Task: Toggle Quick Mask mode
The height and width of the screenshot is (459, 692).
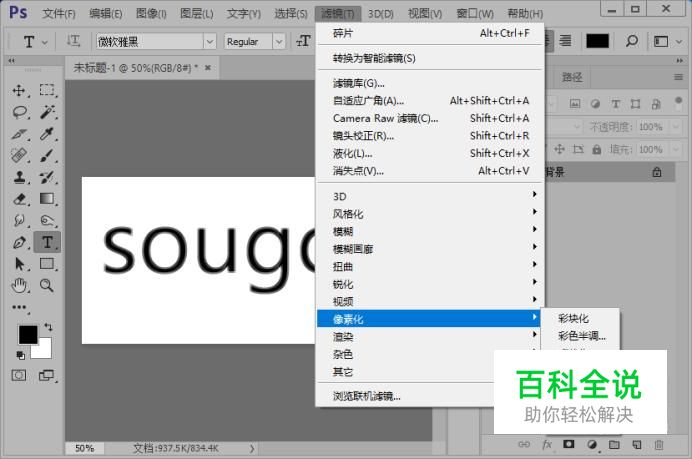Action: pyautogui.click(x=19, y=376)
